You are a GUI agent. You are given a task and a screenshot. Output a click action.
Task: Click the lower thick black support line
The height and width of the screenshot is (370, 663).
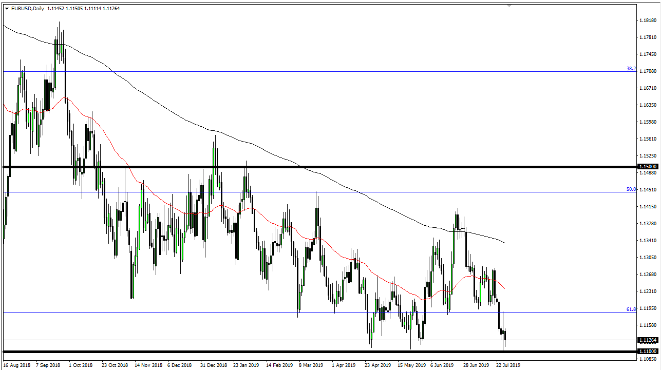(x=320, y=351)
